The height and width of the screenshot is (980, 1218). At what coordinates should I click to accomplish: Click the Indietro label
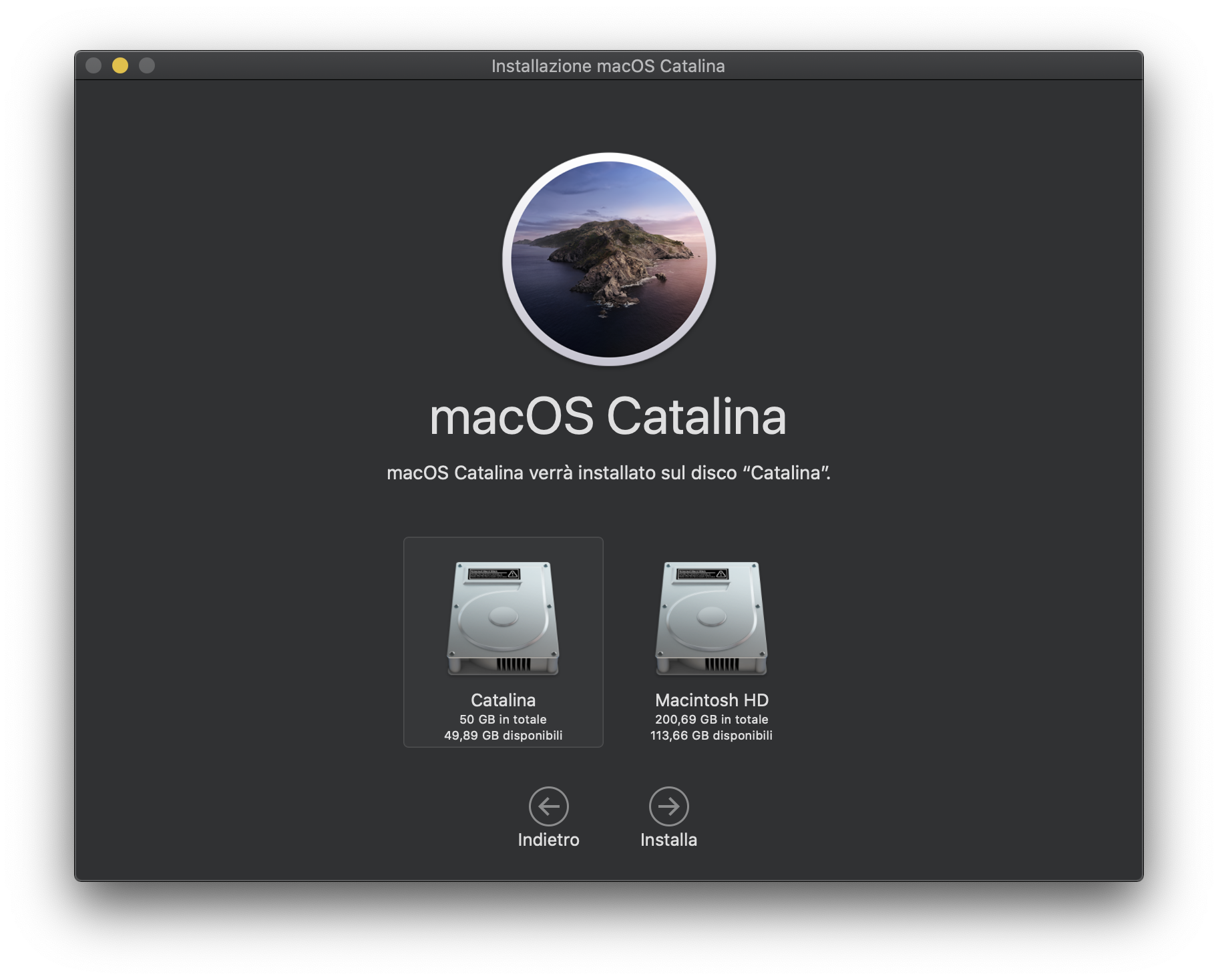(548, 840)
